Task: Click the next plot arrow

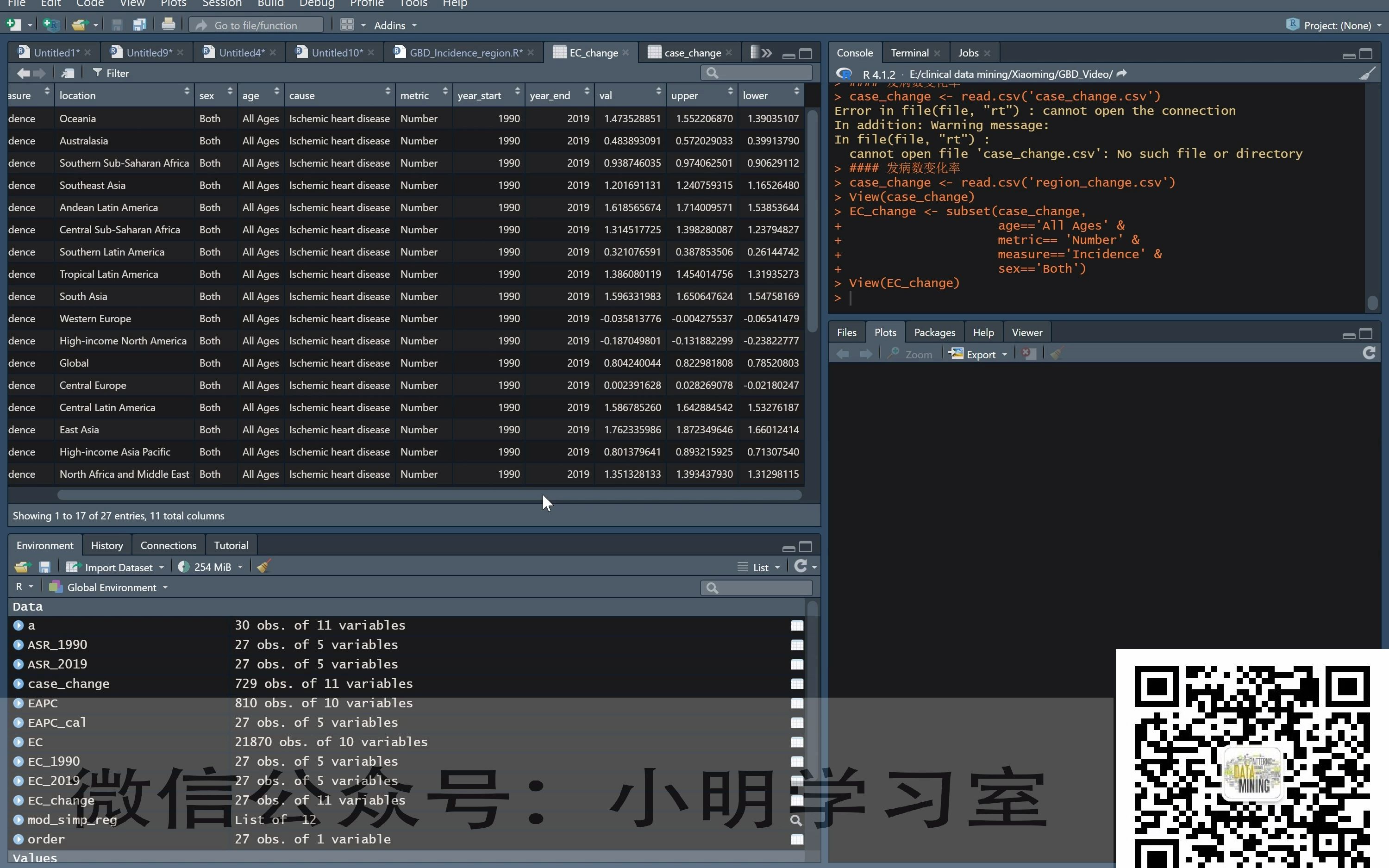Action: pyautogui.click(x=865, y=354)
